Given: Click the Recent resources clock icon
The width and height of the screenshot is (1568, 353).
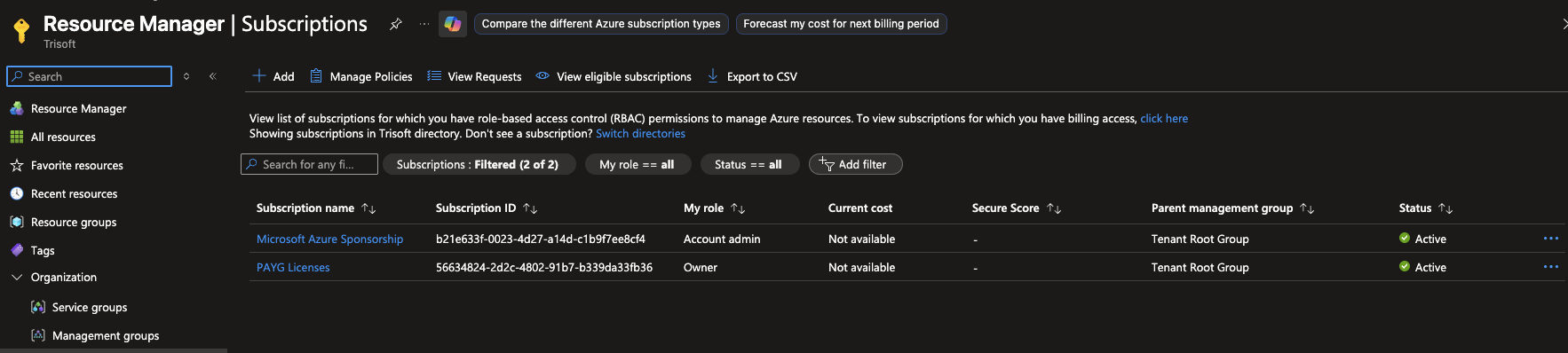Looking at the screenshot, I should (x=16, y=193).
